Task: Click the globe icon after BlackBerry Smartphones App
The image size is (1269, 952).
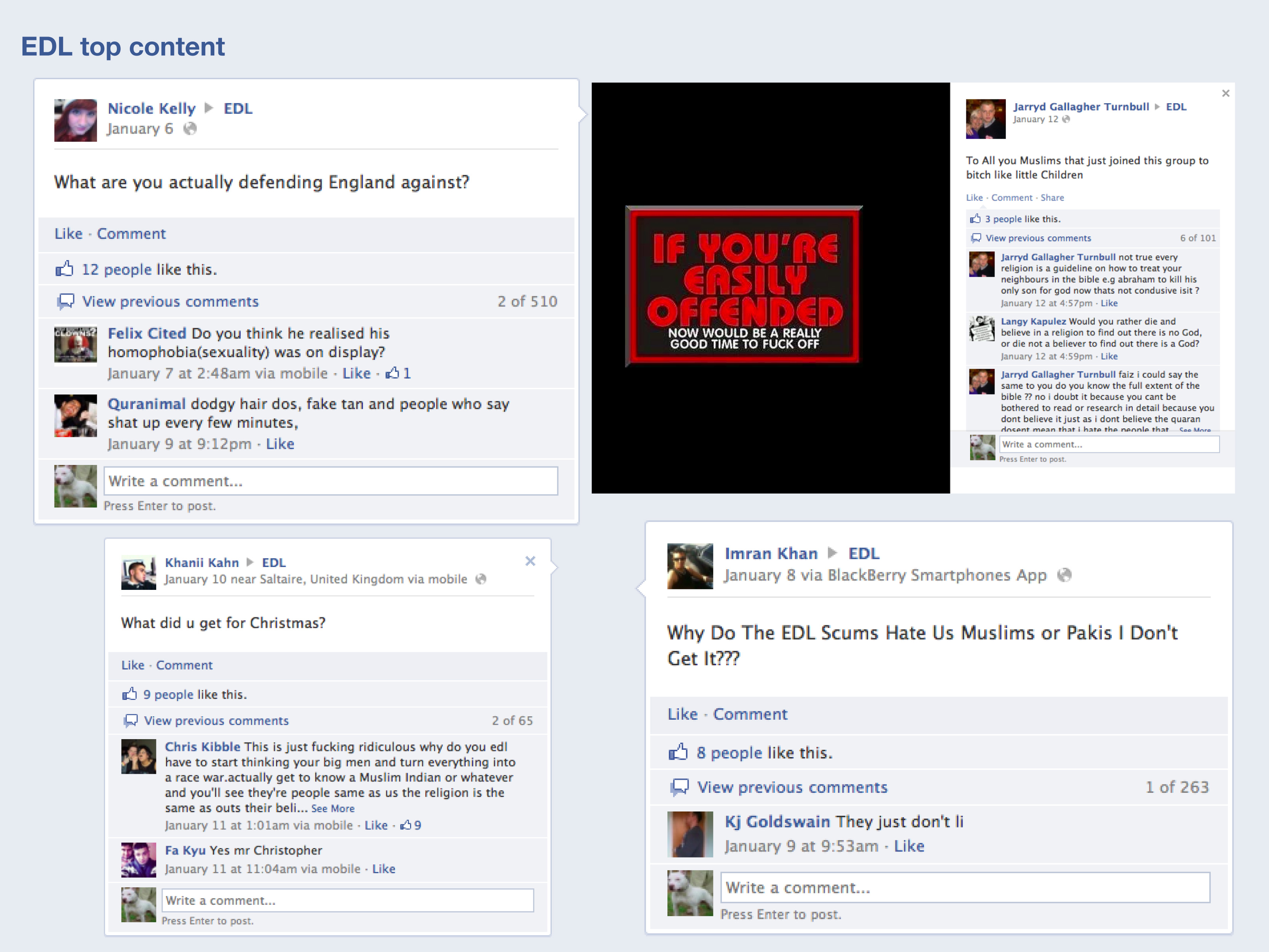Action: 1064,574
